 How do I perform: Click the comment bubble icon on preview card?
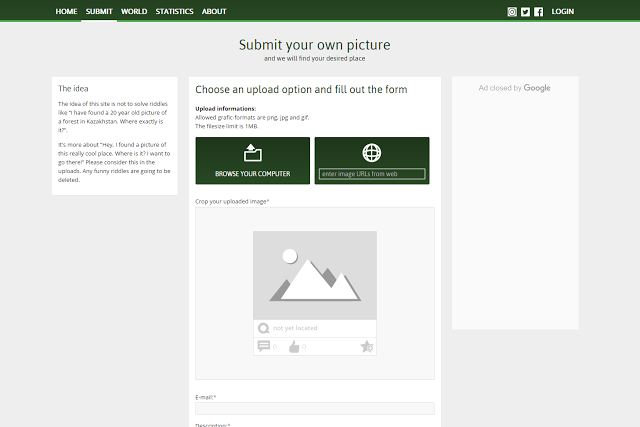264,346
